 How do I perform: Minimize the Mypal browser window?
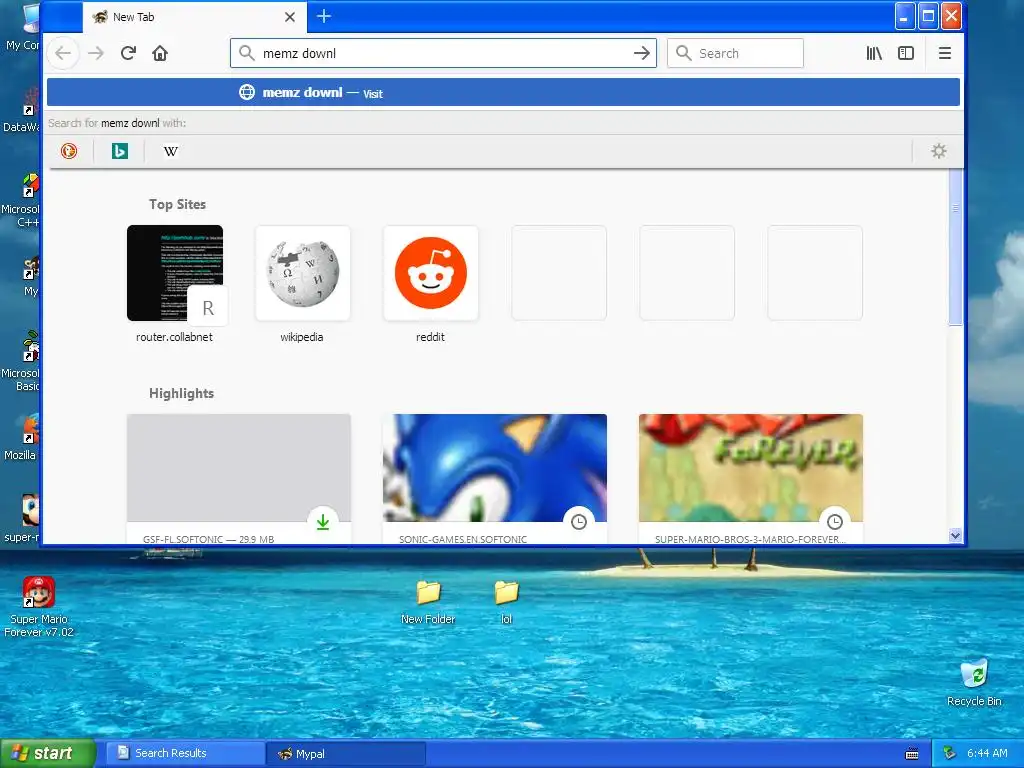[904, 16]
